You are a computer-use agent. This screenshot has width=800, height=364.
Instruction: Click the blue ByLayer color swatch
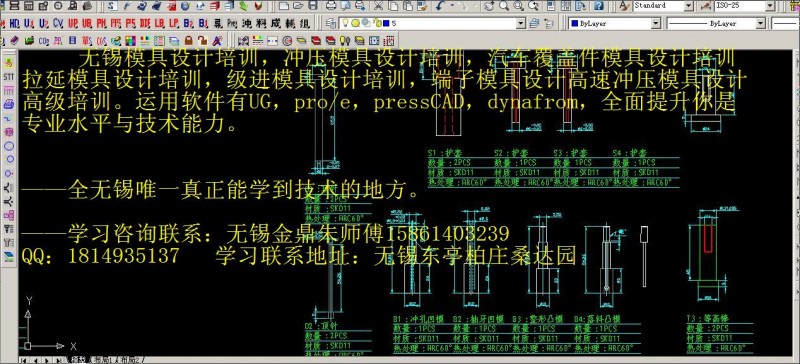point(574,23)
